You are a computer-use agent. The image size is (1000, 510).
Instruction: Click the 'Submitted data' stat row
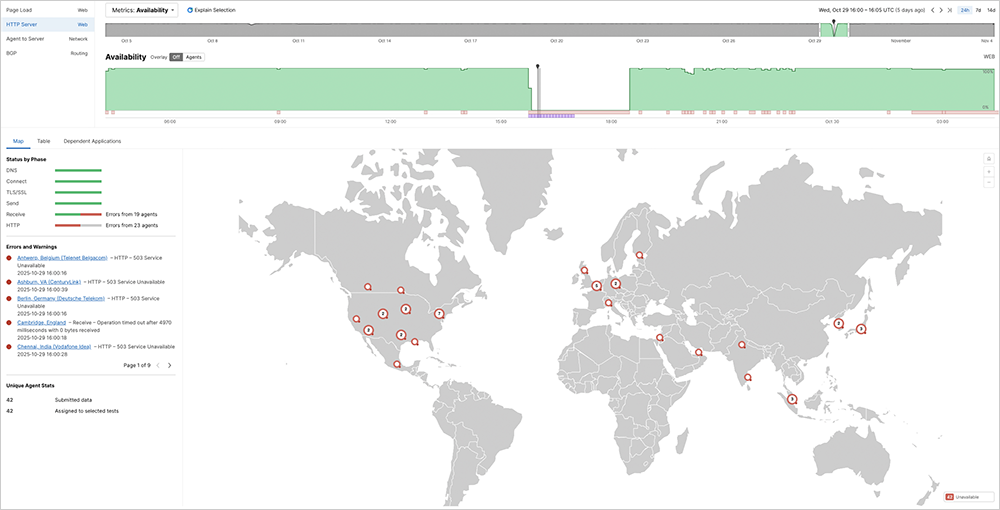click(62, 400)
